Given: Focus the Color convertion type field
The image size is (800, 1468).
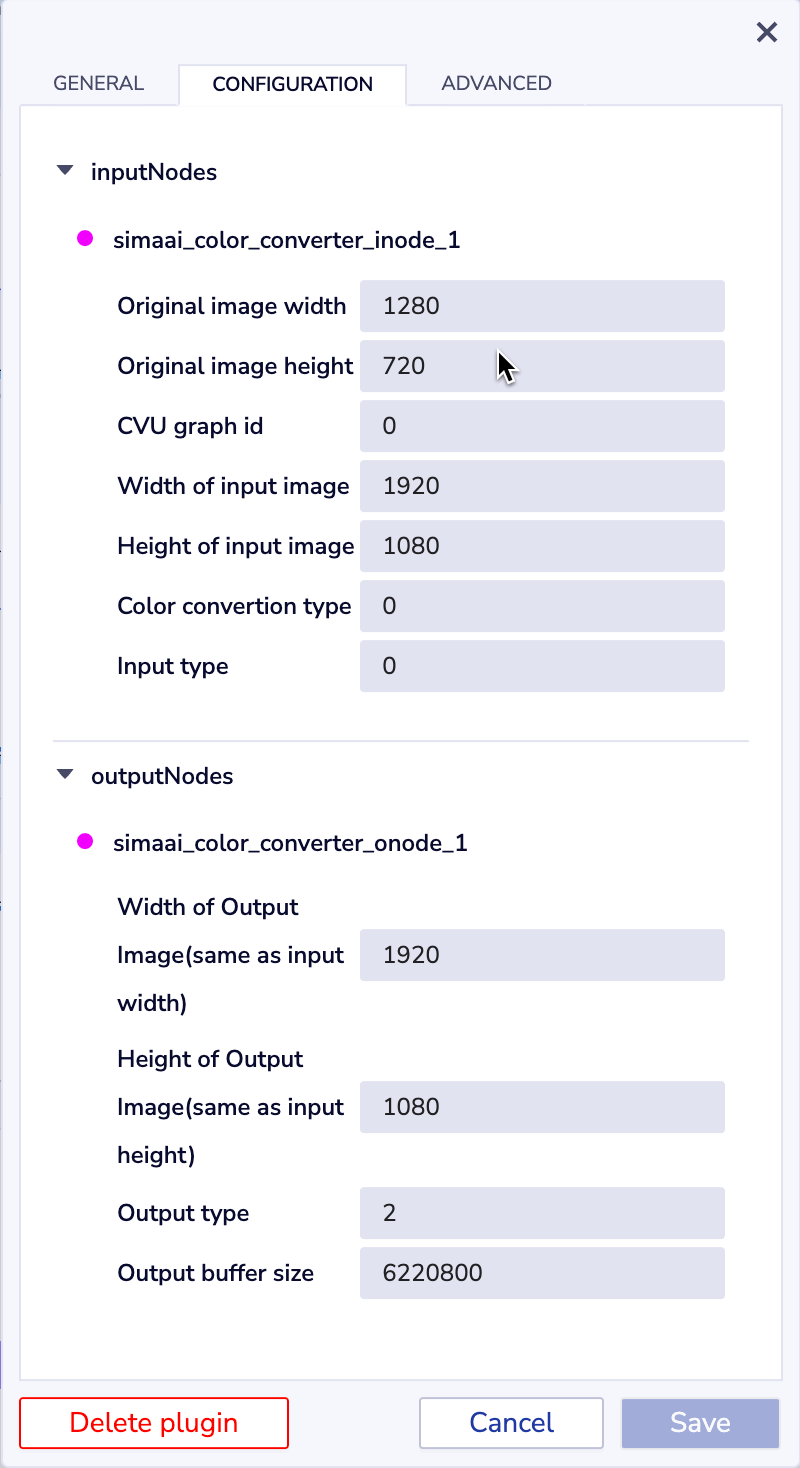Looking at the screenshot, I should click(542, 606).
